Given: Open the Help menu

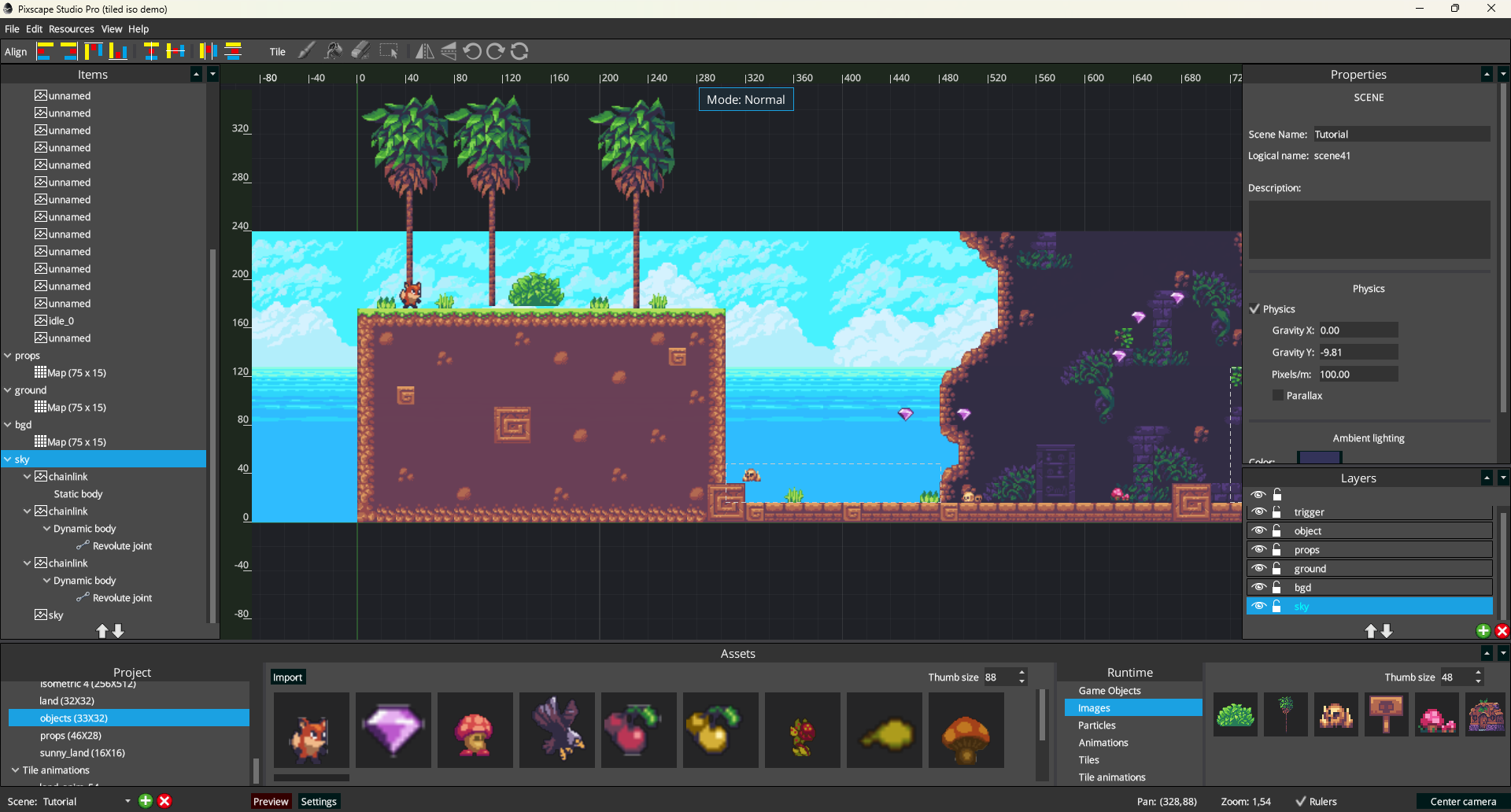Looking at the screenshot, I should [x=139, y=29].
